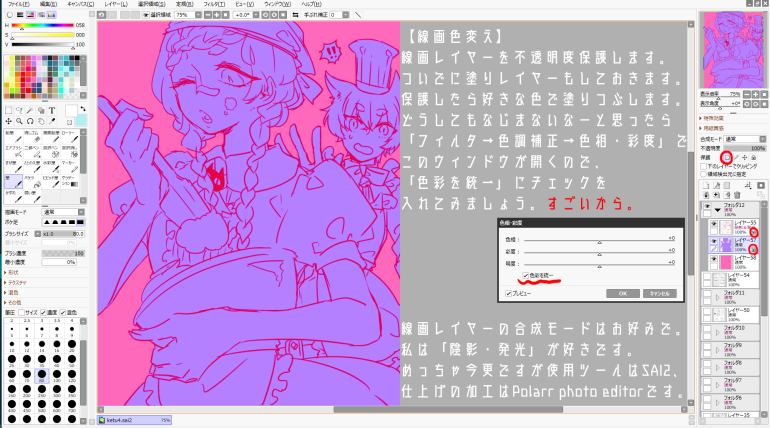Toggle 混色 pressure checkbox

click(x=63, y=312)
